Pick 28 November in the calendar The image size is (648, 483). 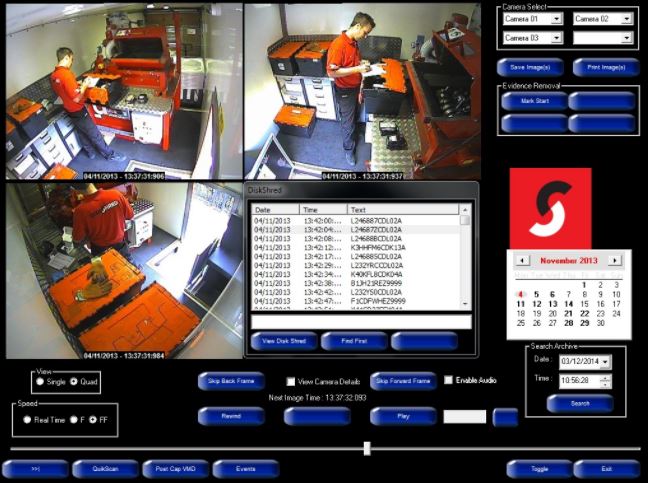(x=569, y=323)
